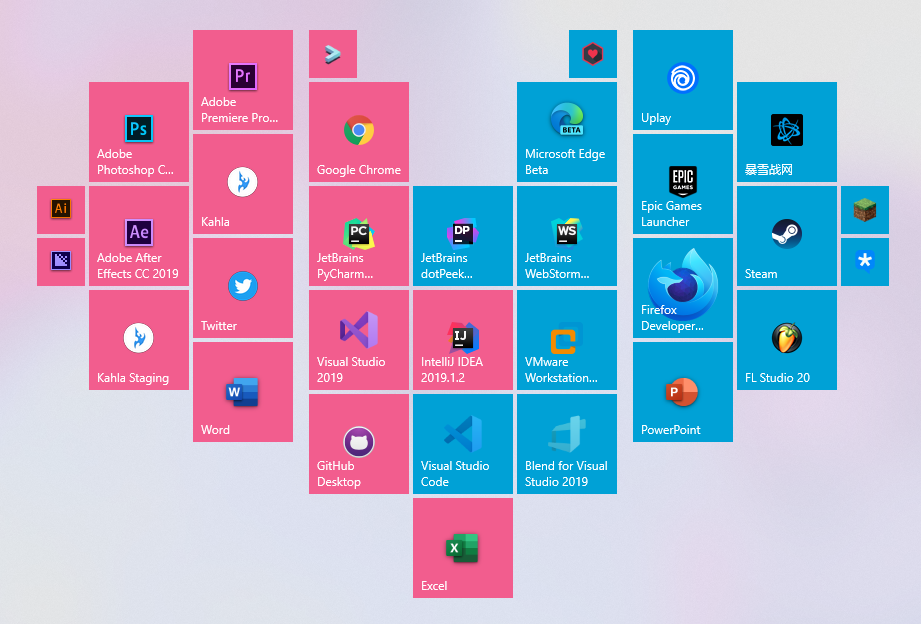
Task: Open JetBrains dotPeek tile
Action: [x=463, y=236]
